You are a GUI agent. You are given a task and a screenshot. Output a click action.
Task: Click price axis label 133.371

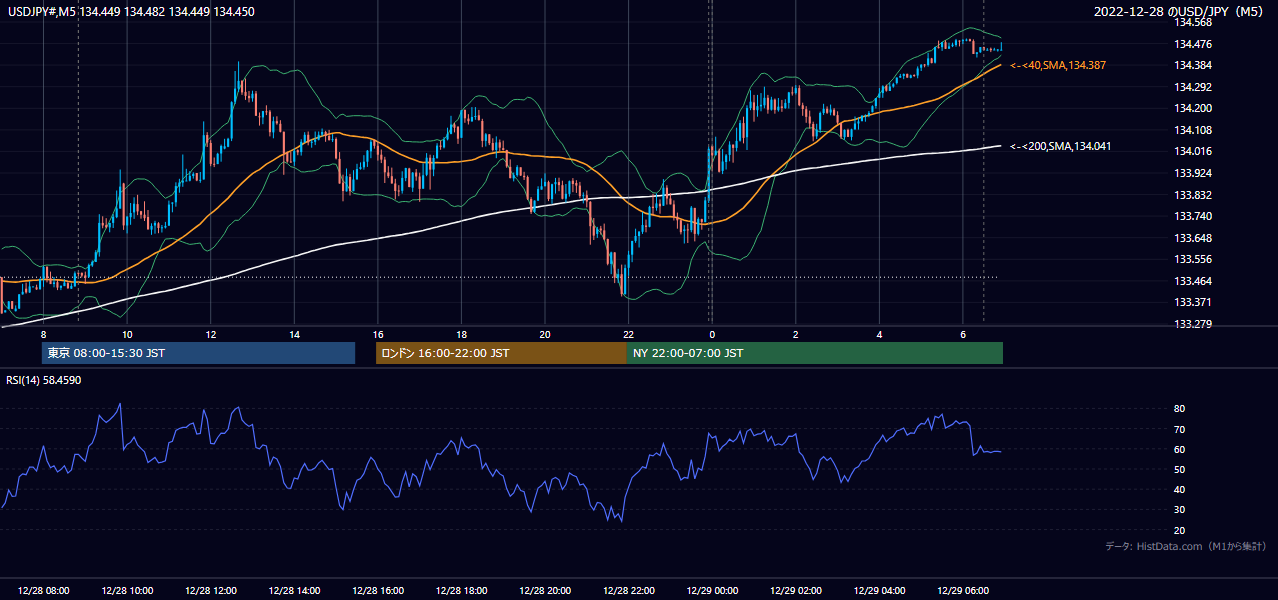click(1194, 302)
